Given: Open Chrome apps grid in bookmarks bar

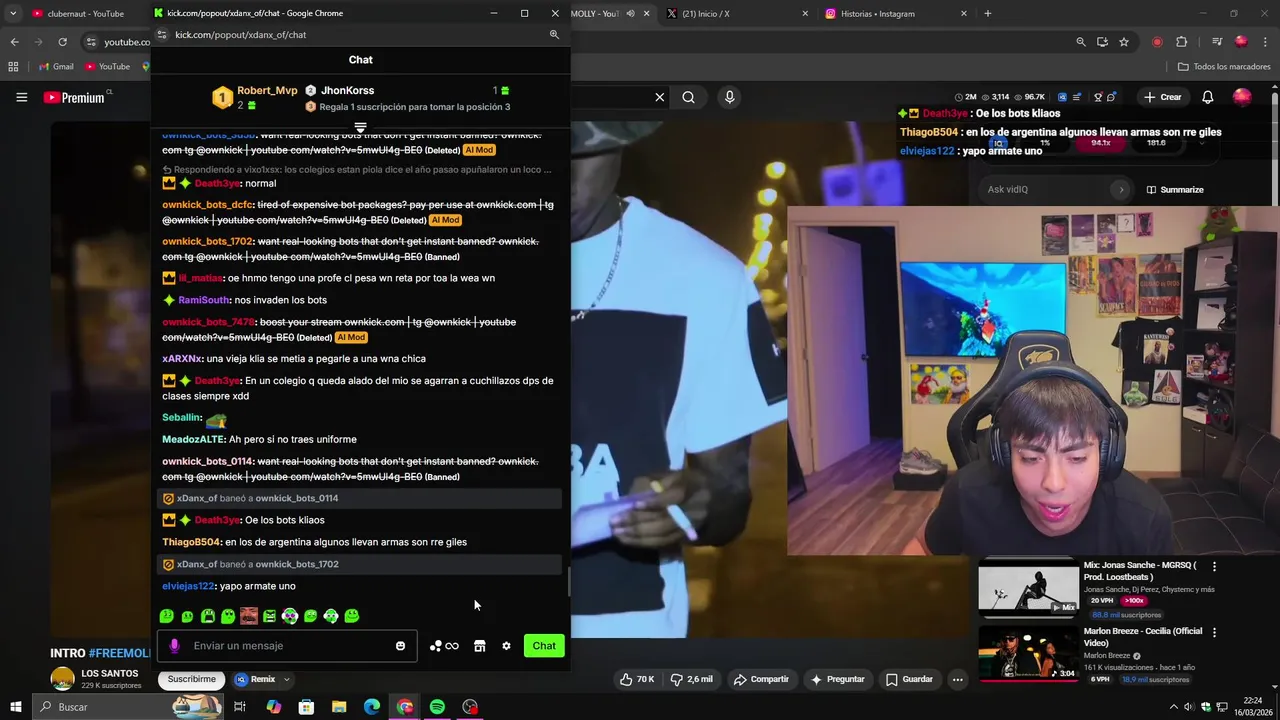Looking at the screenshot, I should pos(13,67).
